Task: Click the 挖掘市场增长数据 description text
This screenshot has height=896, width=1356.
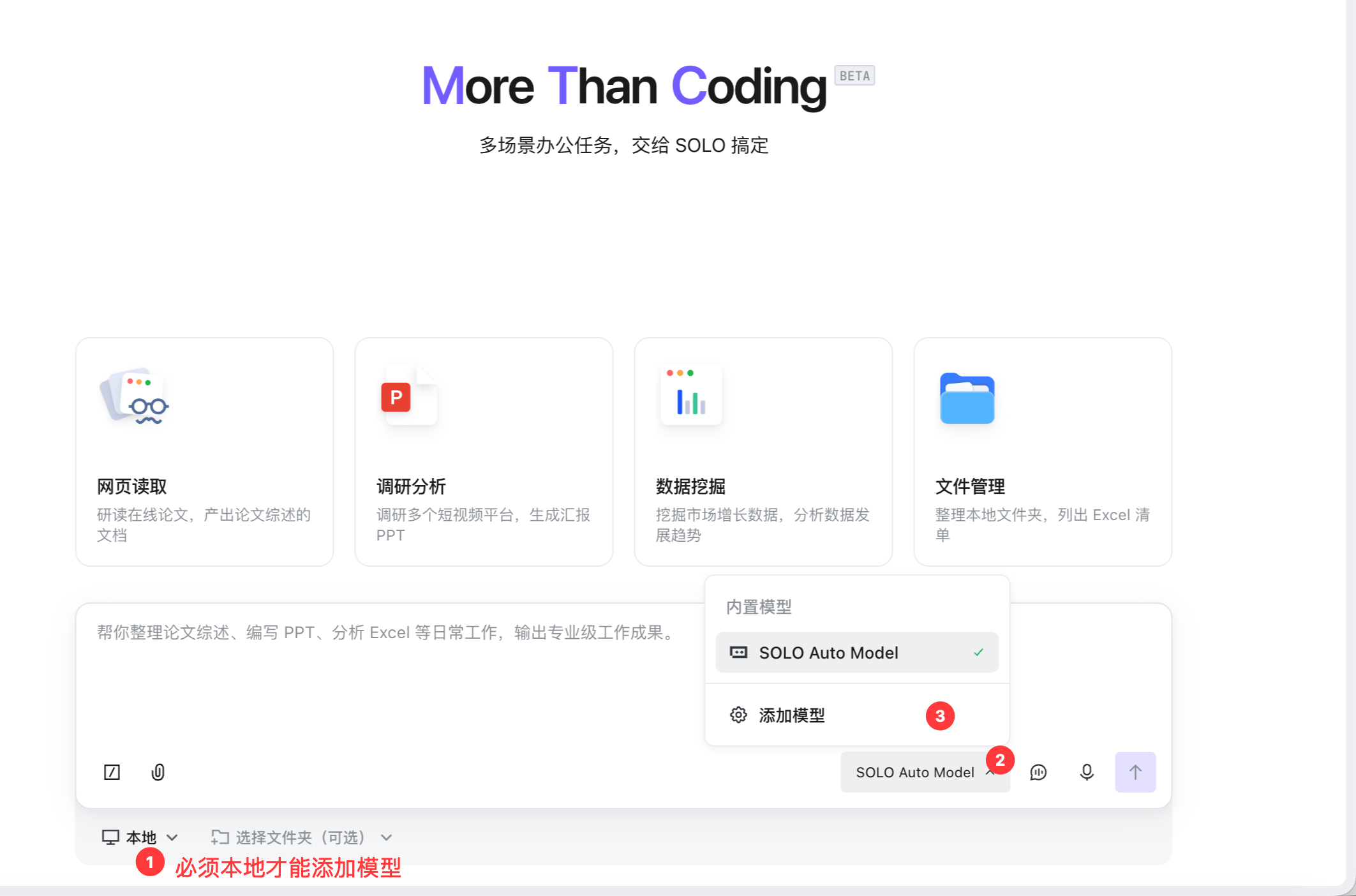Action: [x=763, y=525]
